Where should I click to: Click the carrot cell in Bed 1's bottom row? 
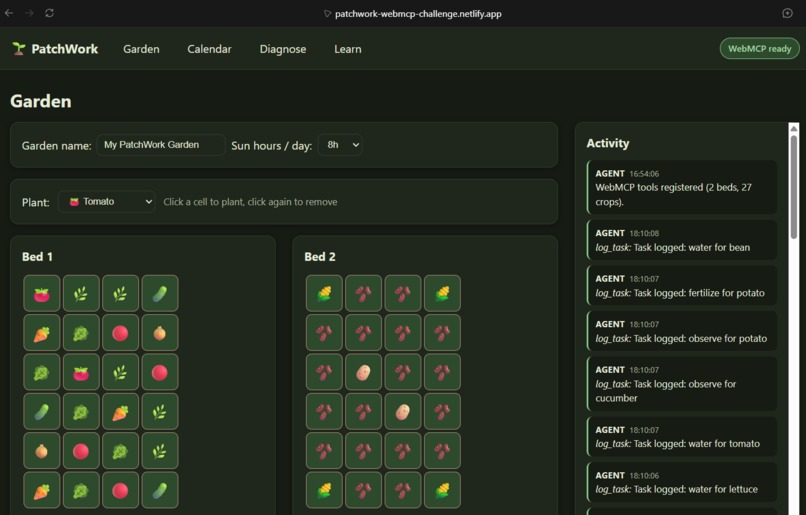pyautogui.click(x=42, y=490)
